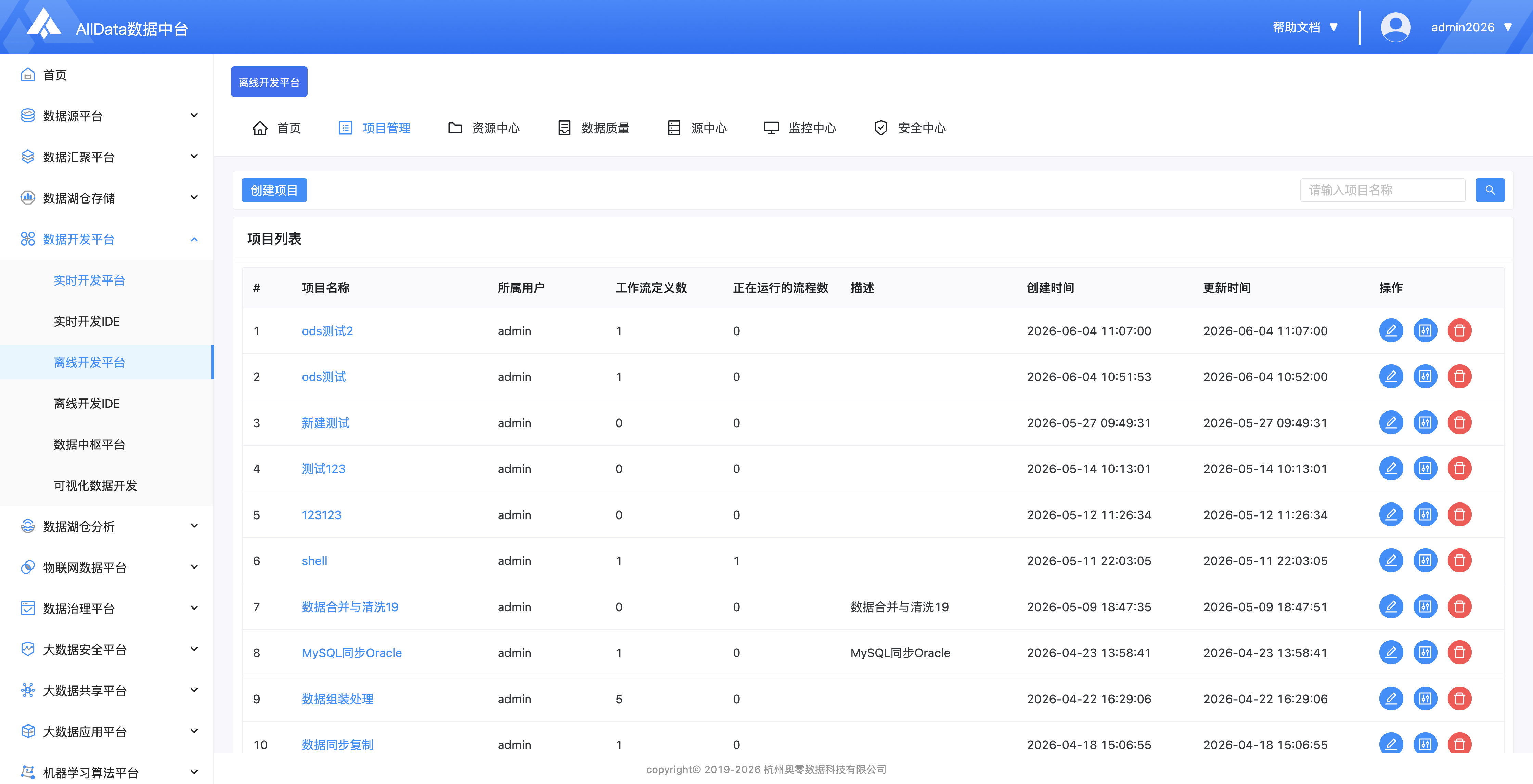The height and width of the screenshot is (784, 1533).
Task: Expand the 大数据共享平台 sidebar menu
Action: click(106, 691)
